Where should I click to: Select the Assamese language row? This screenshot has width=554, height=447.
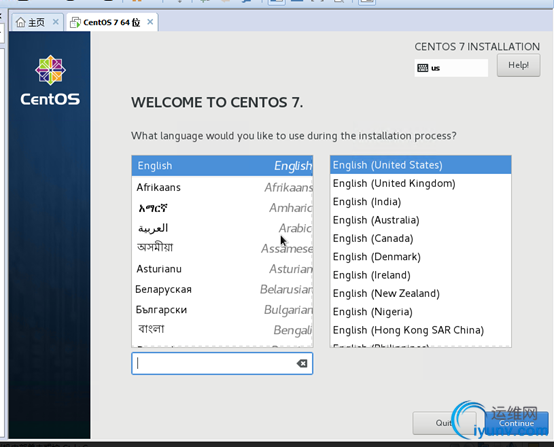[222, 248]
